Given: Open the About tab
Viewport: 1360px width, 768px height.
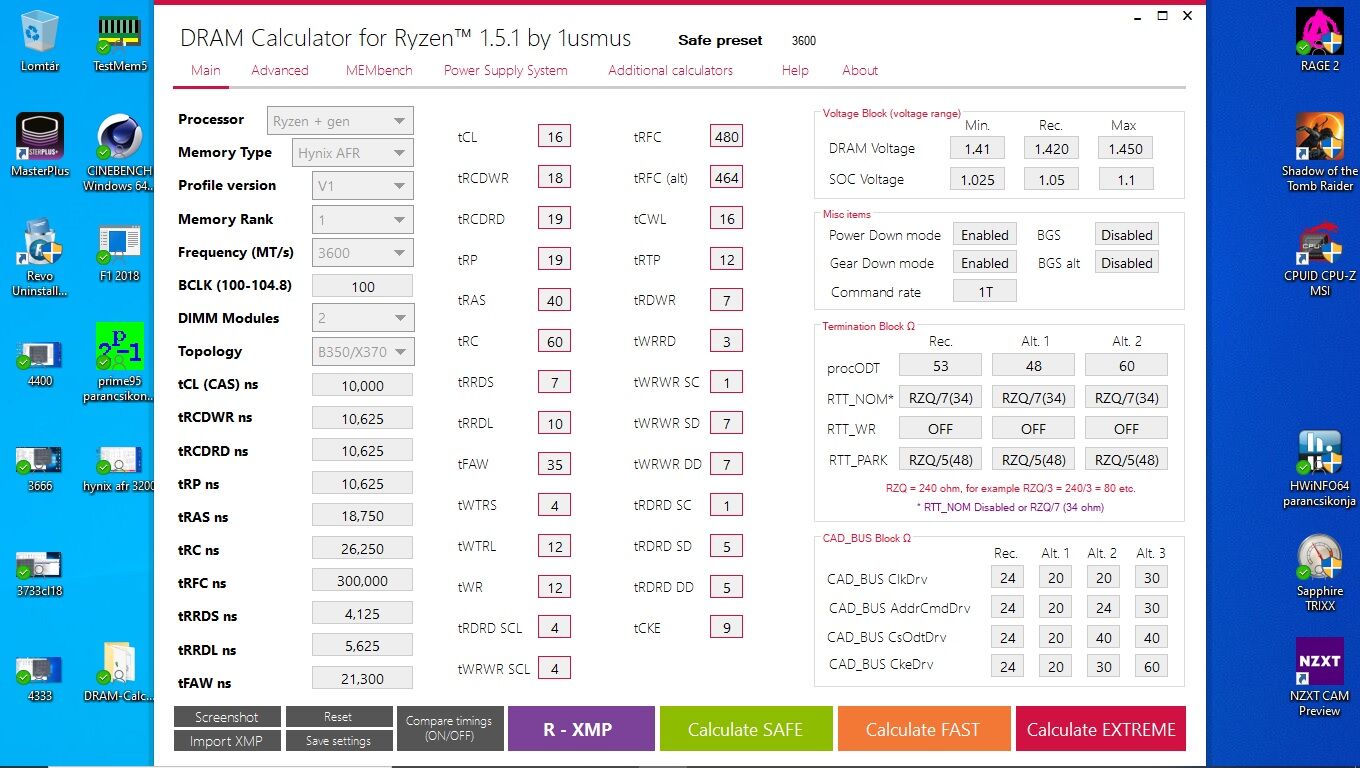Looking at the screenshot, I should pyautogui.click(x=860, y=70).
